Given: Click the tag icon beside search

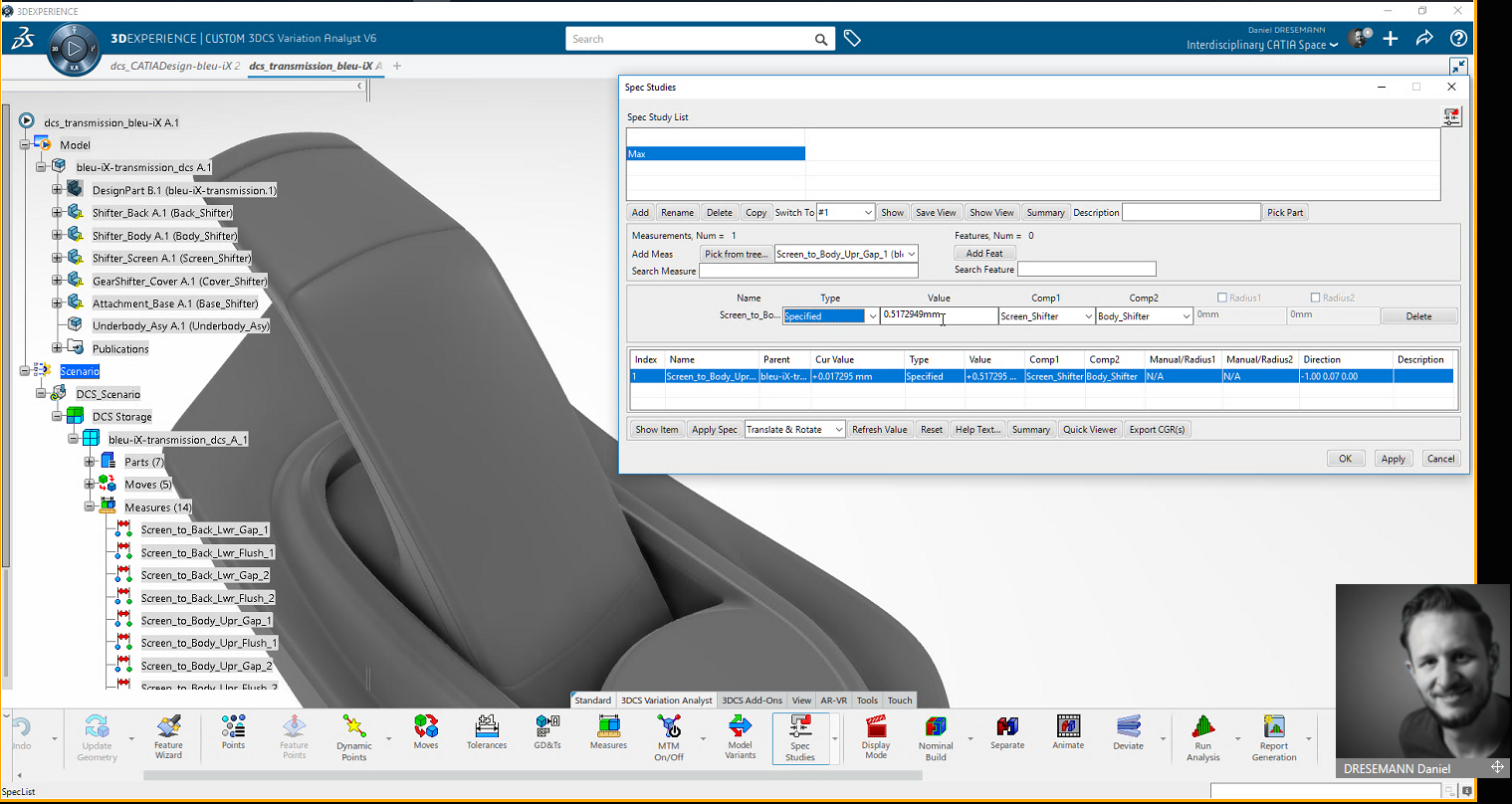Looking at the screenshot, I should coord(852,39).
